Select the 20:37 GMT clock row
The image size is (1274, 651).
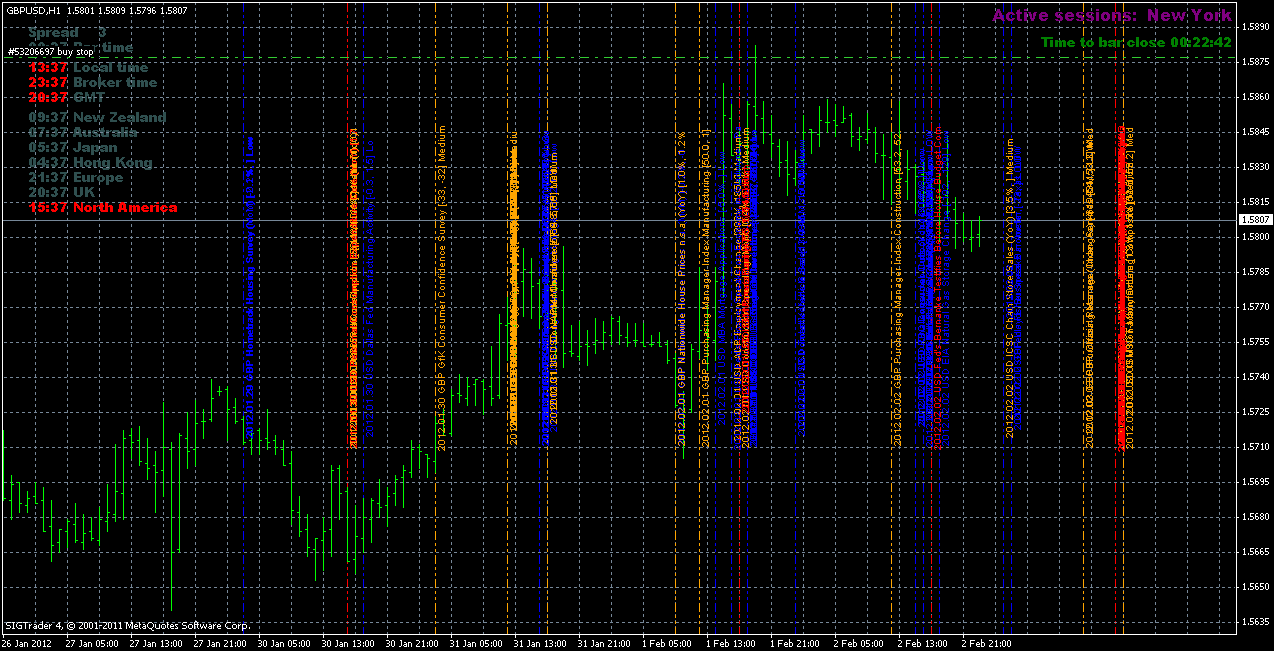click(68, 97)
